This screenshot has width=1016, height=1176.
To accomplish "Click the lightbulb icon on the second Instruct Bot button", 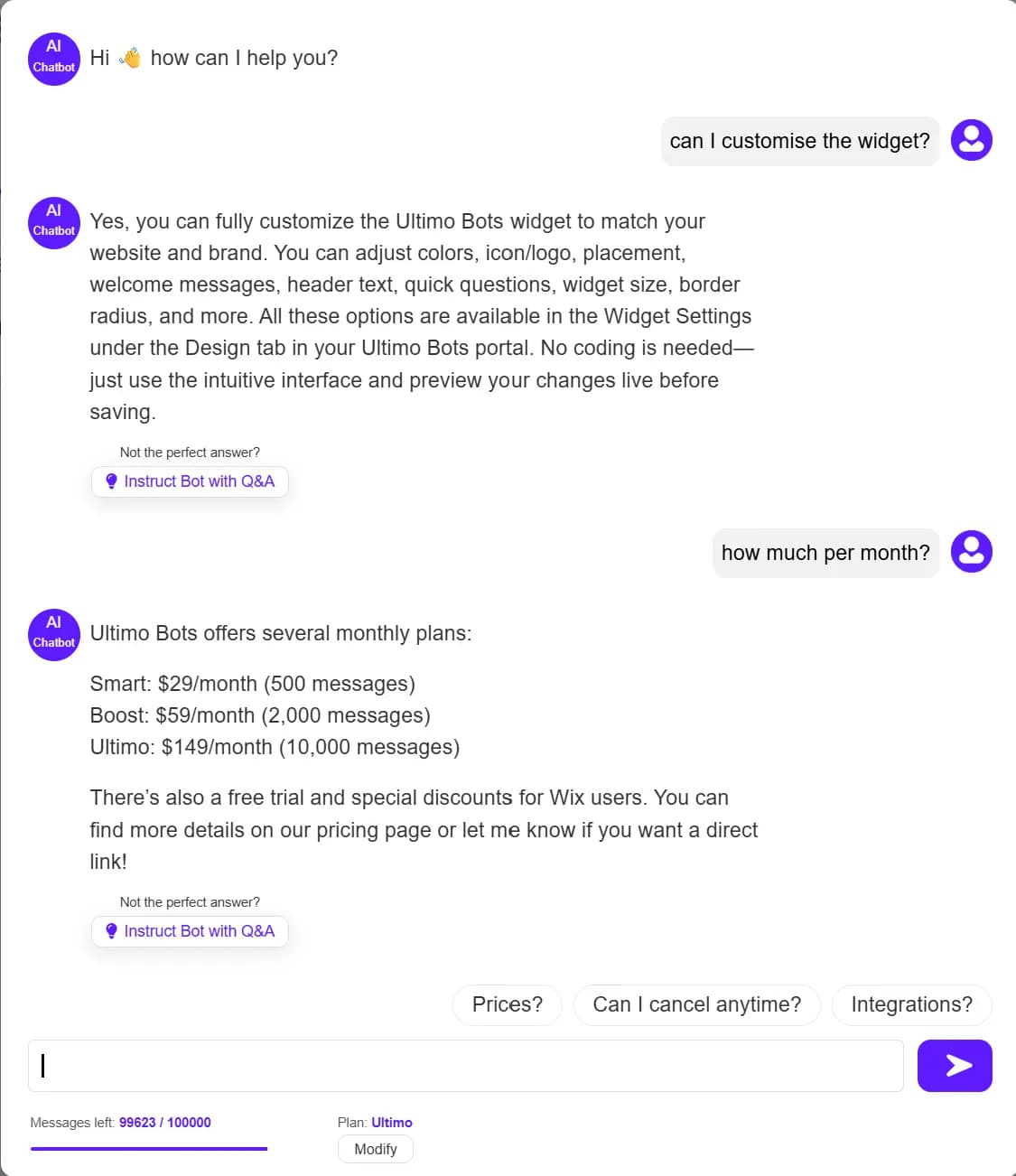I will coord(111,930).
